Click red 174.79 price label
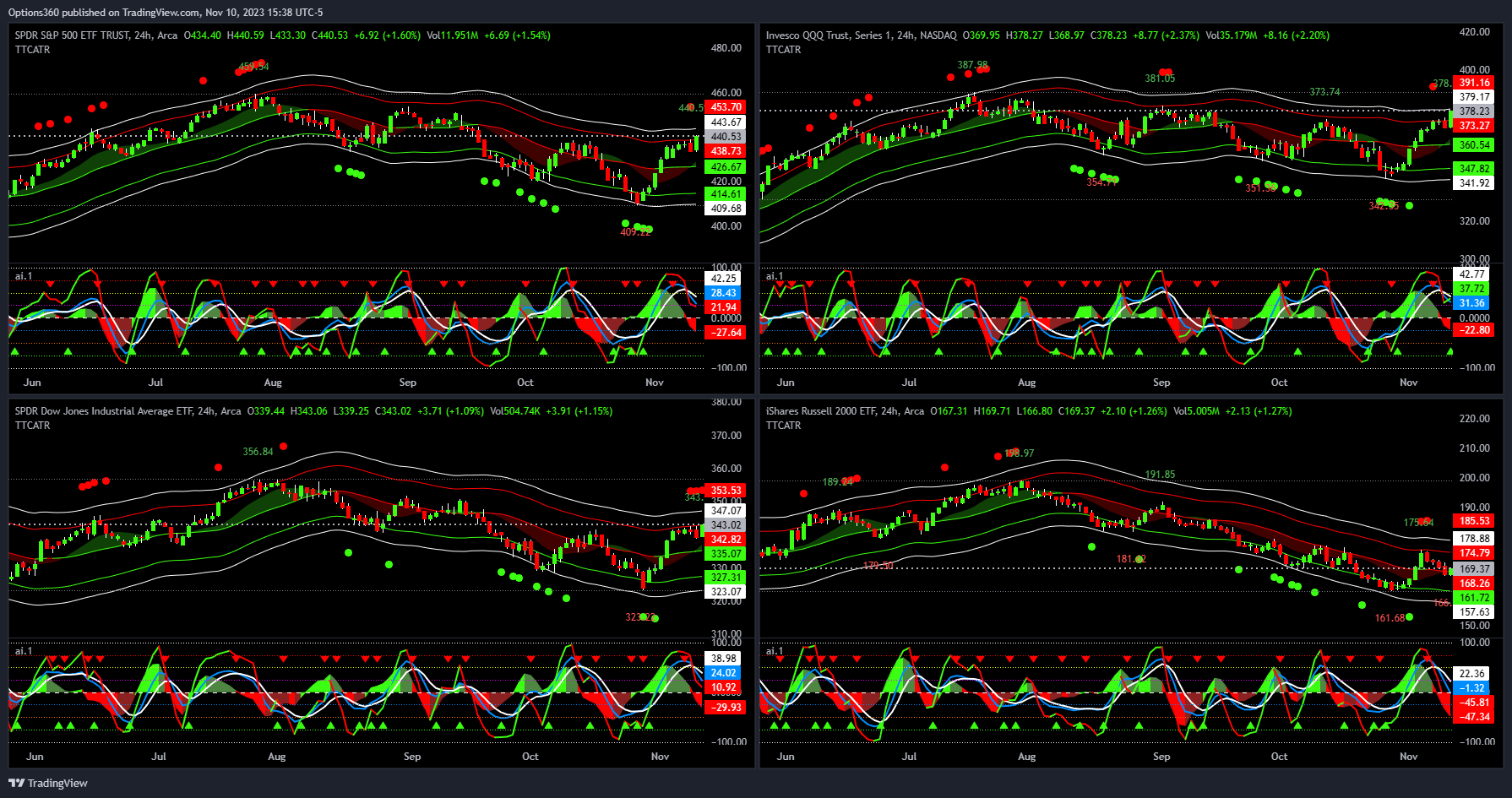The width and height of the screenshot is (1512, 798). coord(1475,553)
